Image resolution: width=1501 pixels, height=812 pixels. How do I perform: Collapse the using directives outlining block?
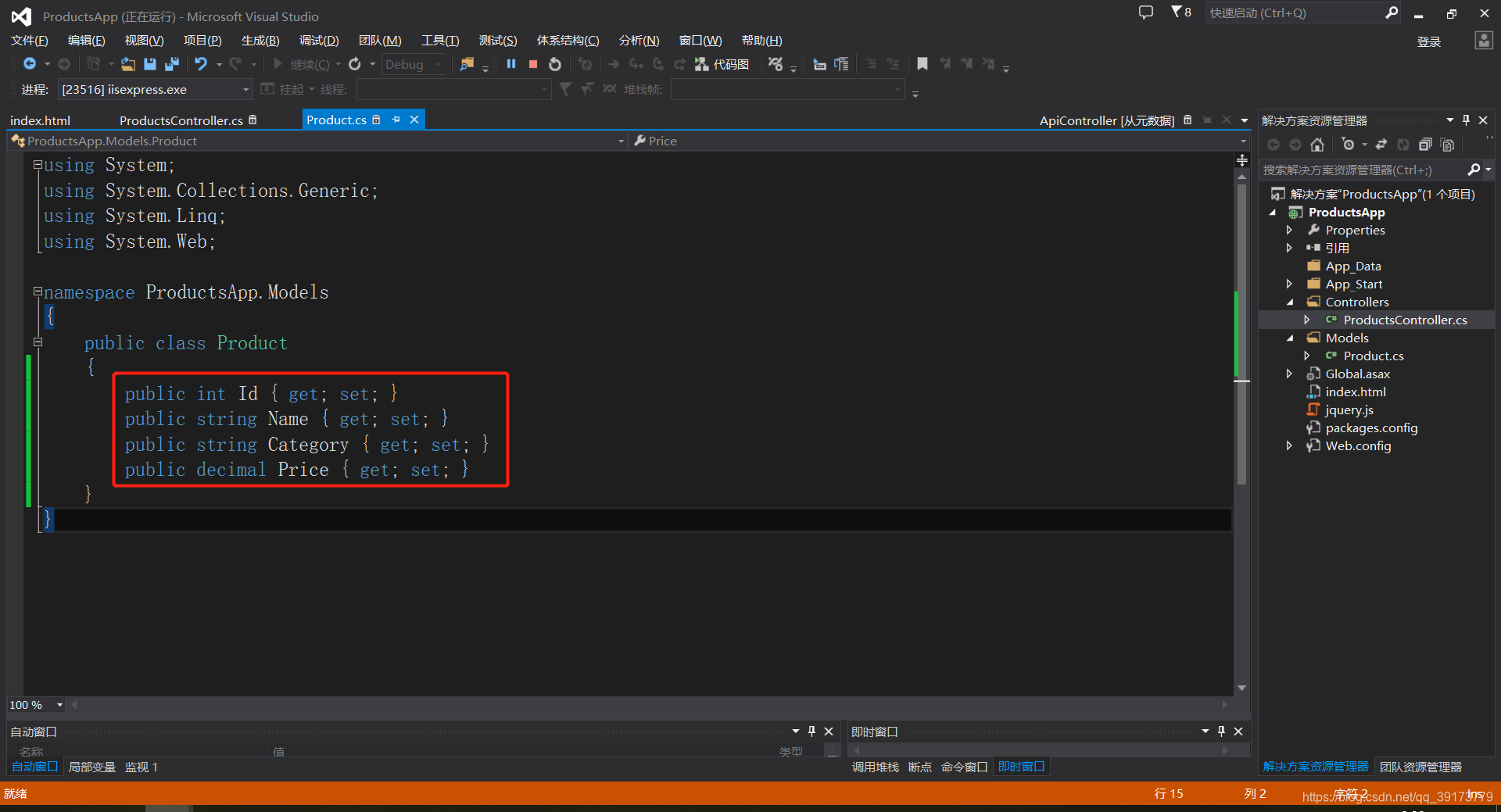click(x=38, y=165)
